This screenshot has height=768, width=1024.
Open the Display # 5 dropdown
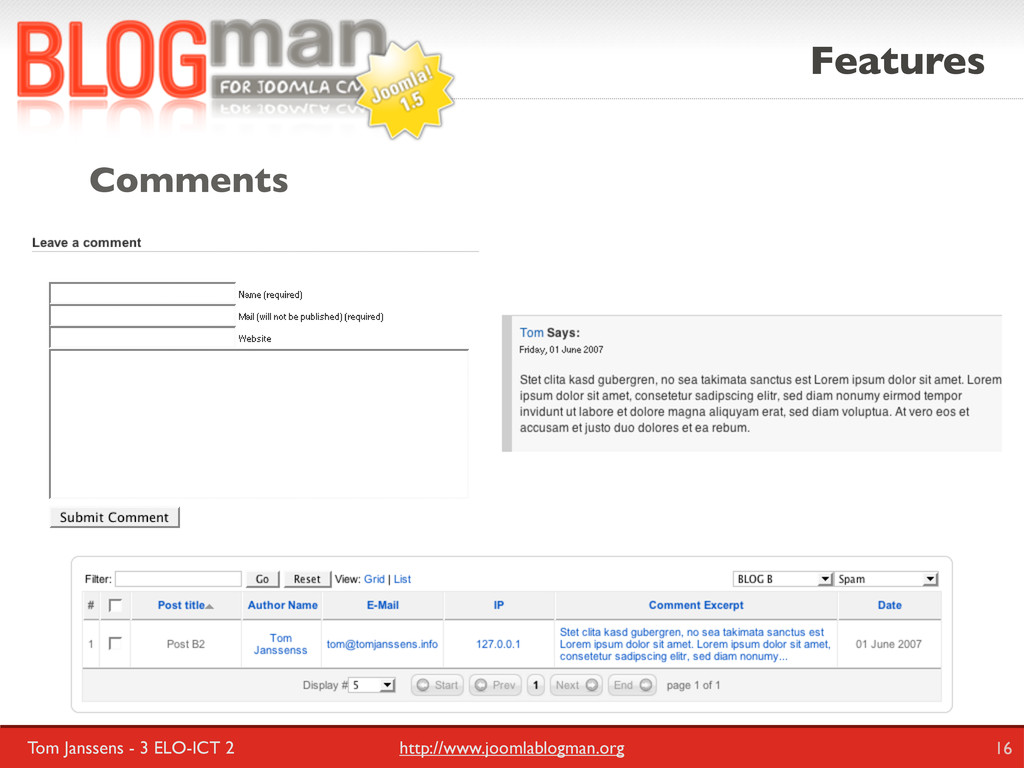pos(372,685)
